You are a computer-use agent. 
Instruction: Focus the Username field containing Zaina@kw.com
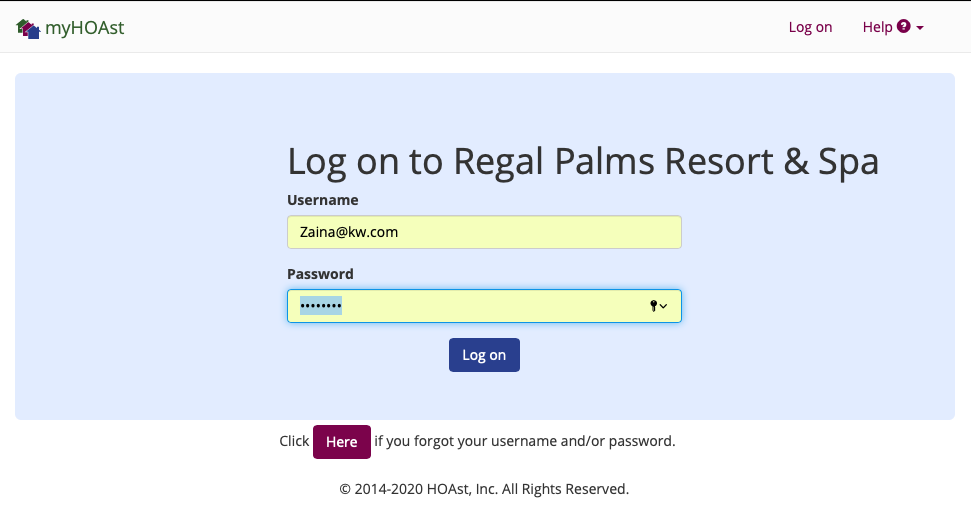click(x=484, y=232)
